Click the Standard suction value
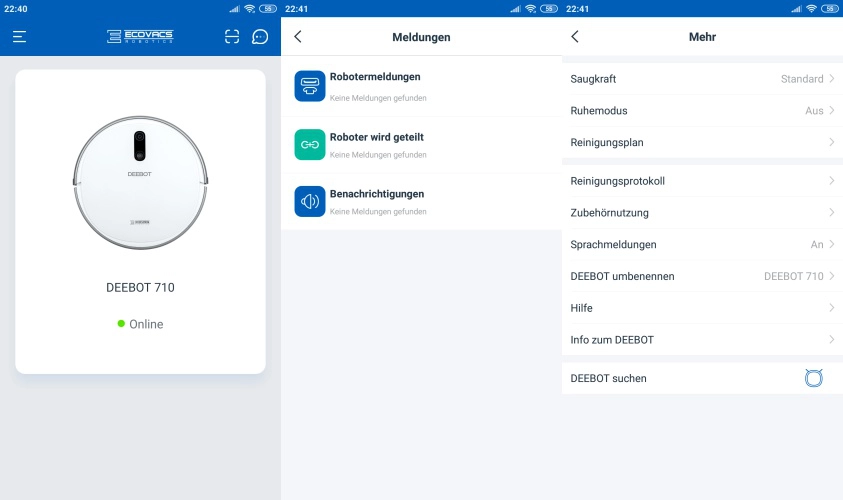 pos(802,78)
